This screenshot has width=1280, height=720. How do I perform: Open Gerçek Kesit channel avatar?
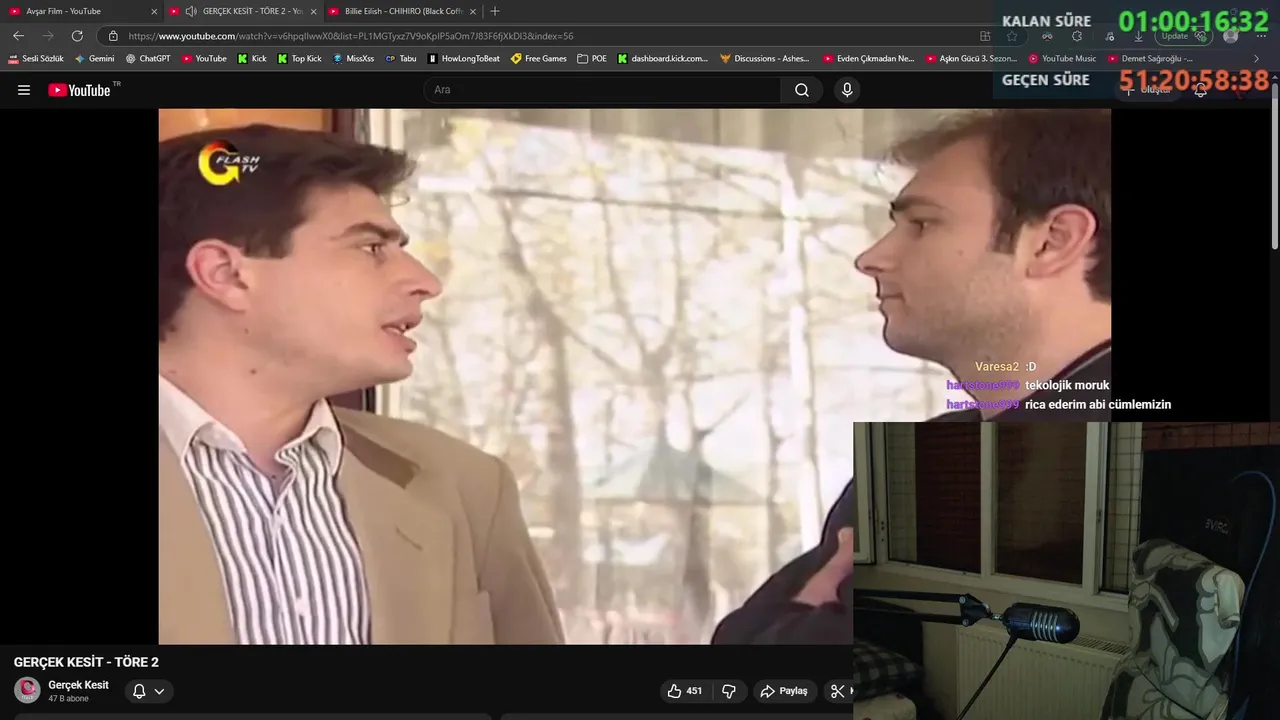[27, 690]
